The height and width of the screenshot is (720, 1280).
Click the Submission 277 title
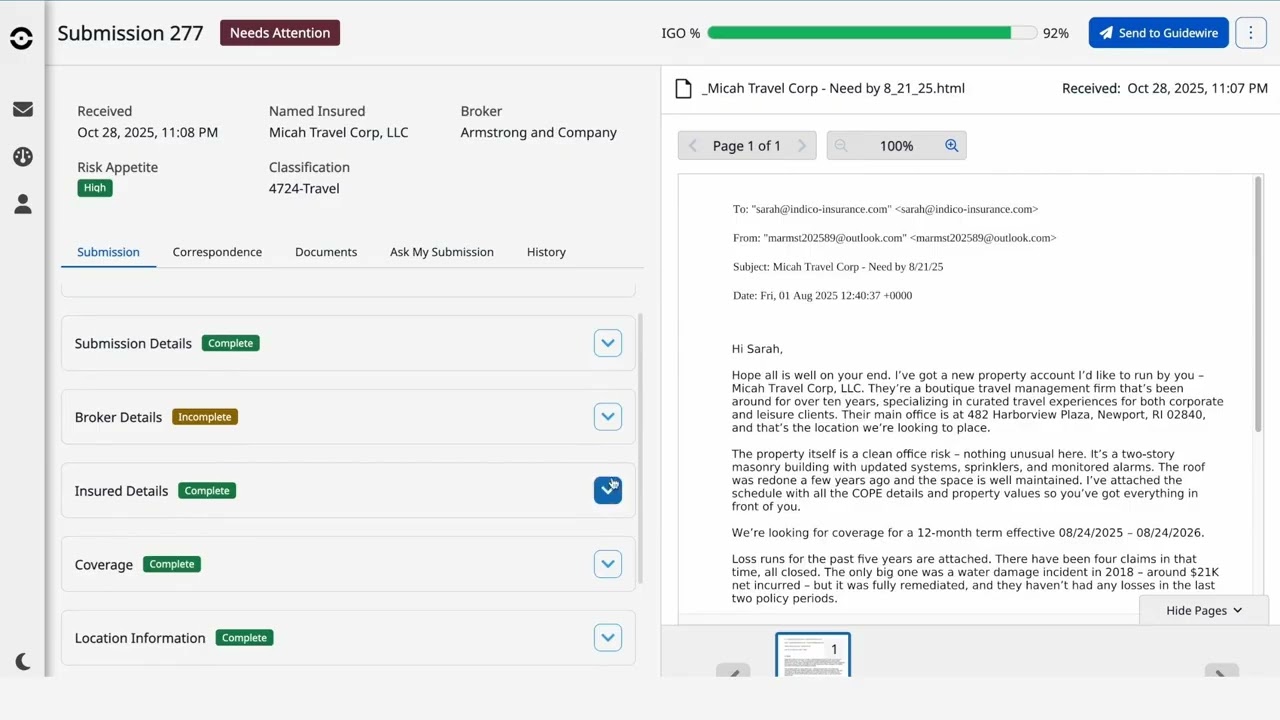[x=130, y=33]
